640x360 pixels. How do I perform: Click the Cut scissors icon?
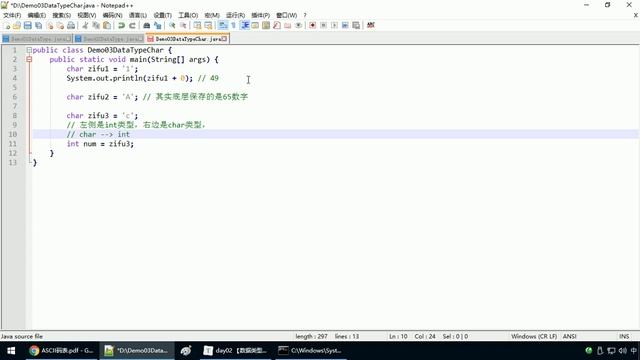85,25
